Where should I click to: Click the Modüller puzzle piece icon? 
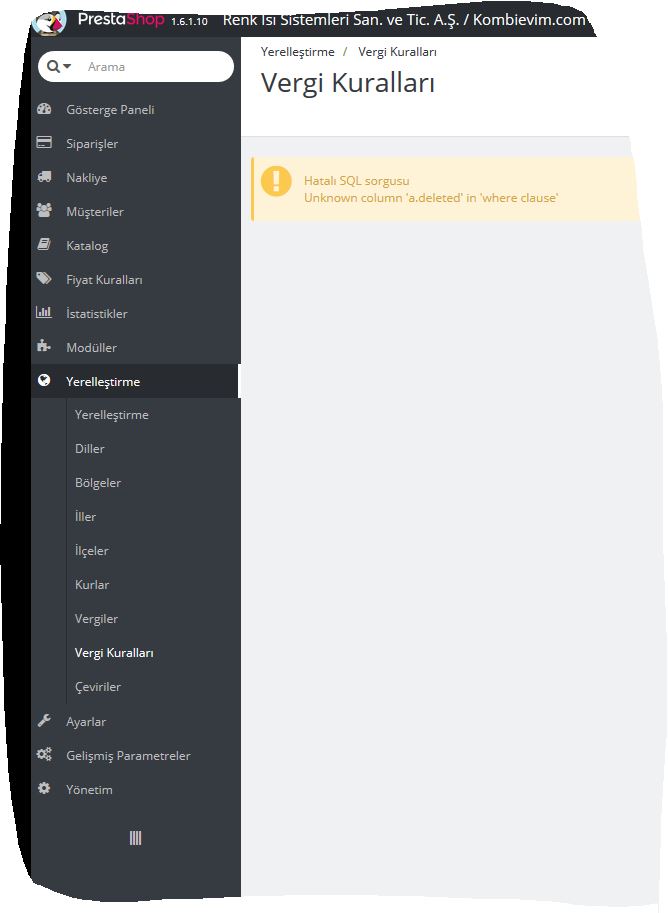pyautogui.click(x=44, y=347)
